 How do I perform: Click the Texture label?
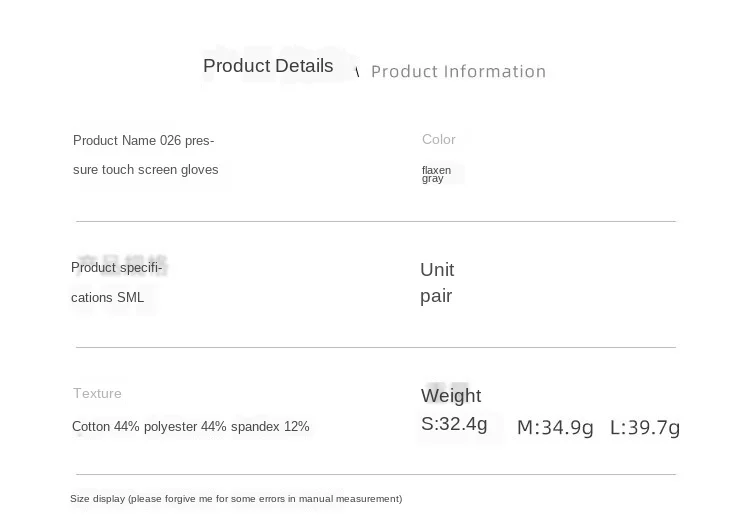[97, 394]
